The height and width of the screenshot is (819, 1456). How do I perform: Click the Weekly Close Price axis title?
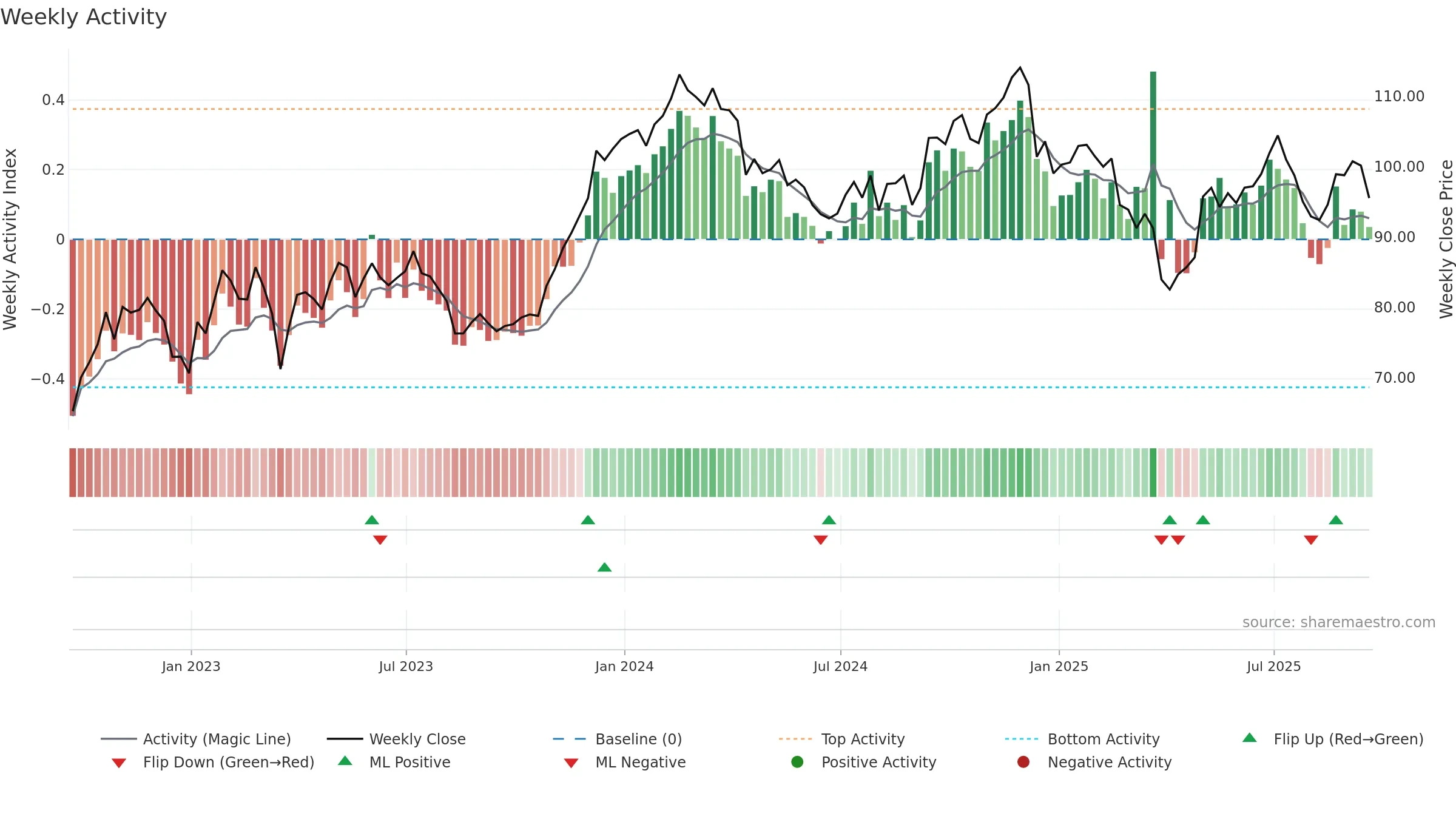coord(1446,239)
